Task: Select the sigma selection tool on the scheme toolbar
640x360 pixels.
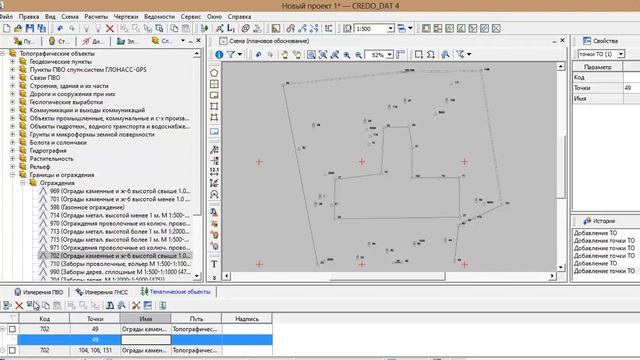Action: tap(431, 54)
